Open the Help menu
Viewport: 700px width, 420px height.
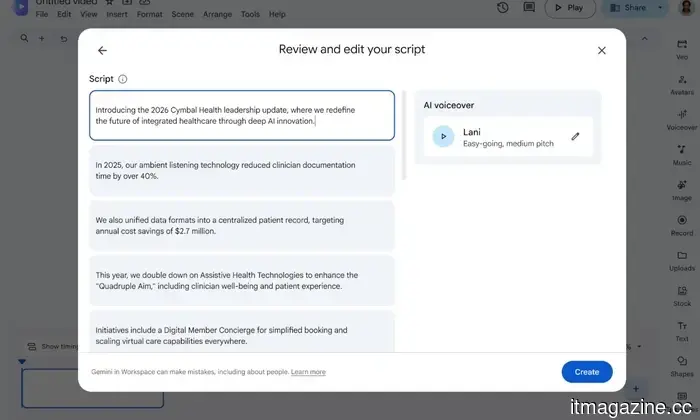(x=277, y=14)
